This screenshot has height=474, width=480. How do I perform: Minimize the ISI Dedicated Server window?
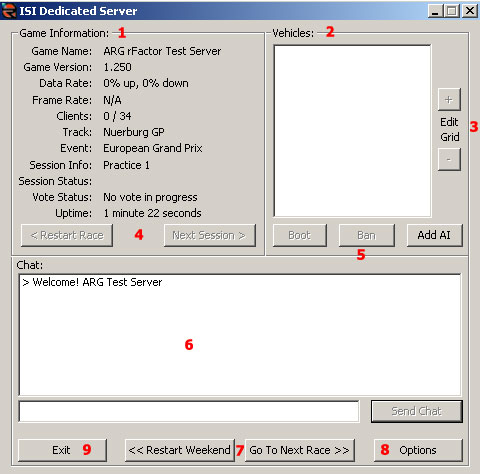pos(435,11)
